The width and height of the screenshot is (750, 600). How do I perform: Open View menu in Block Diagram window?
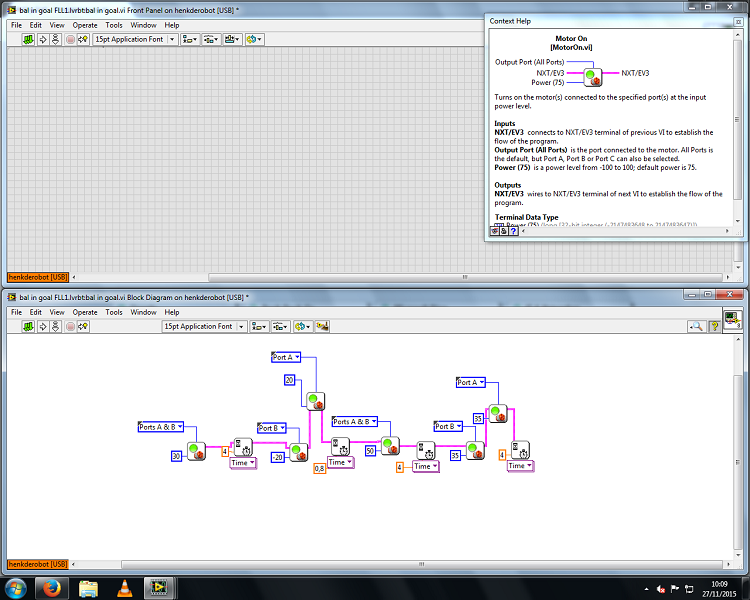point(57,312)
